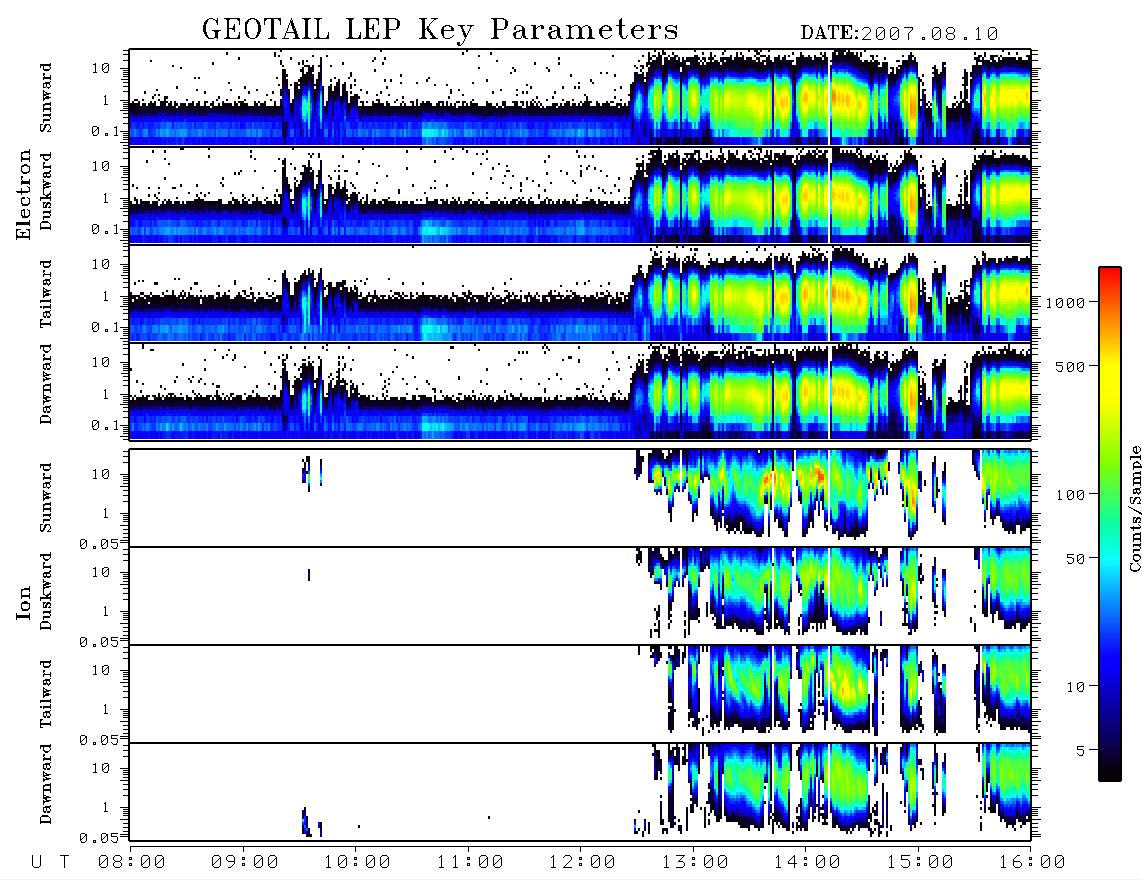Click inside the Ion Sunward spectrogram panel
1142x880 pixels.
[x=580, y=498]
